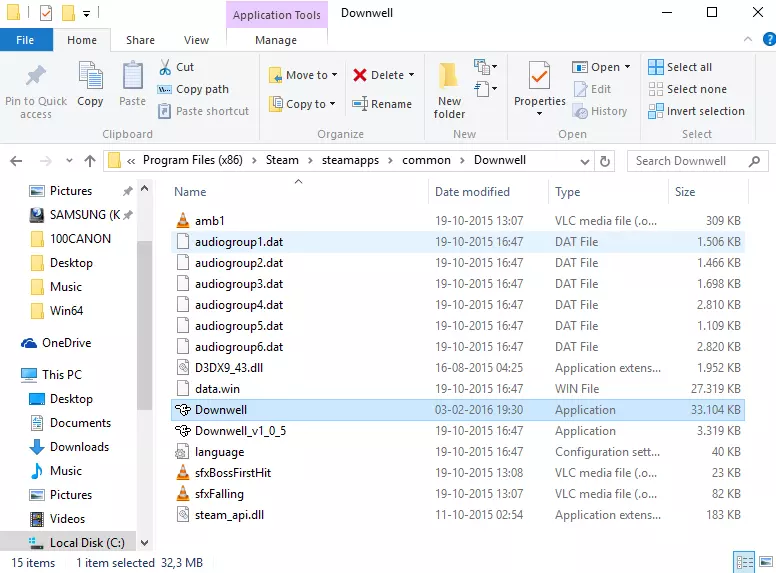Rename the selected file
The width and height of the screenshot is (776, 573).
[x=382, y=104]
